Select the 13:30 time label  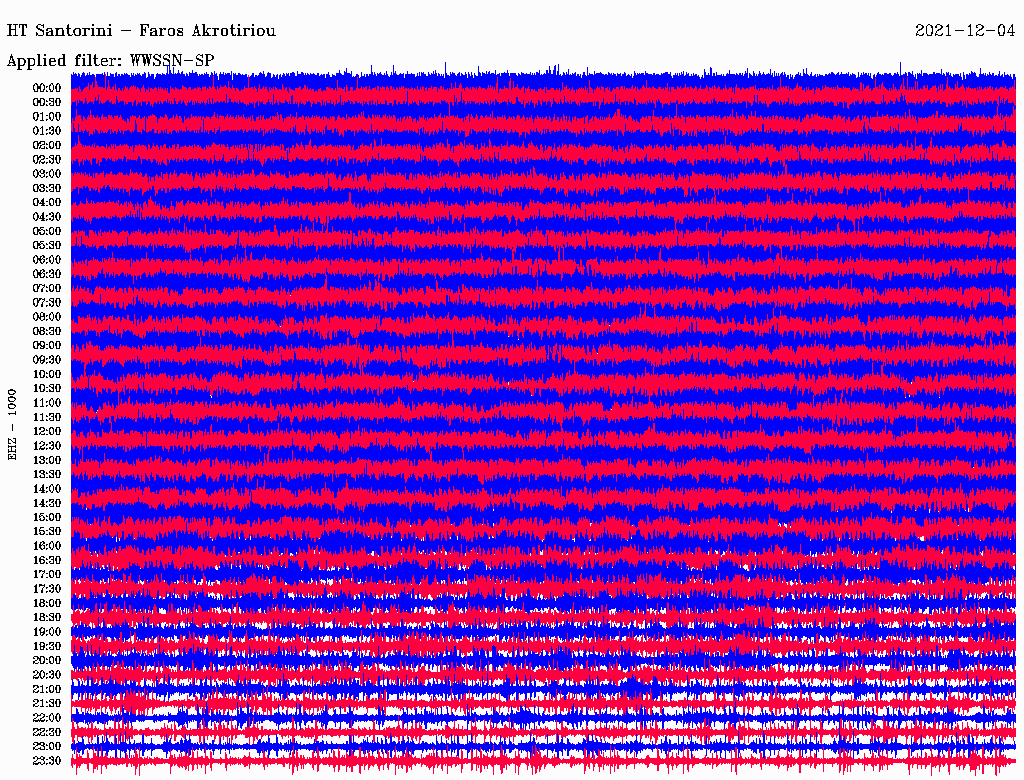click(46, 474)
